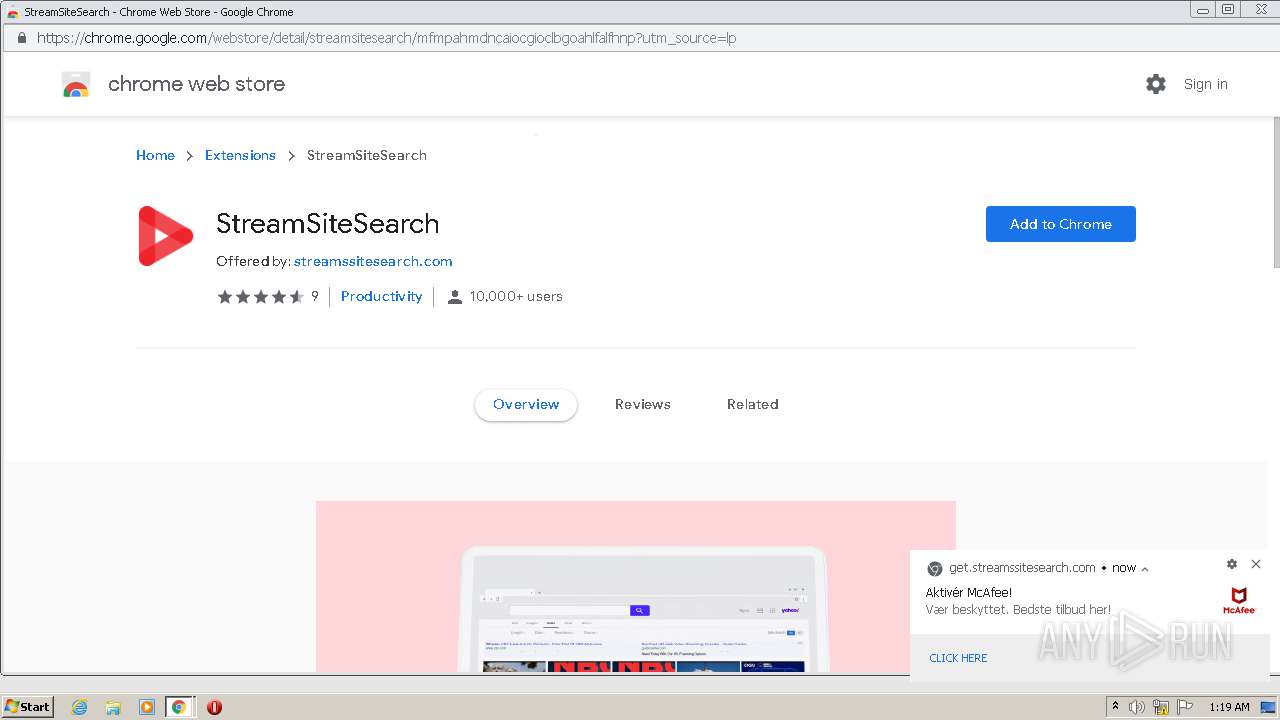1280x720 pixels.
Task: Click the 'Aktivér McAfee!' notification title
Action: coord(968,592)
